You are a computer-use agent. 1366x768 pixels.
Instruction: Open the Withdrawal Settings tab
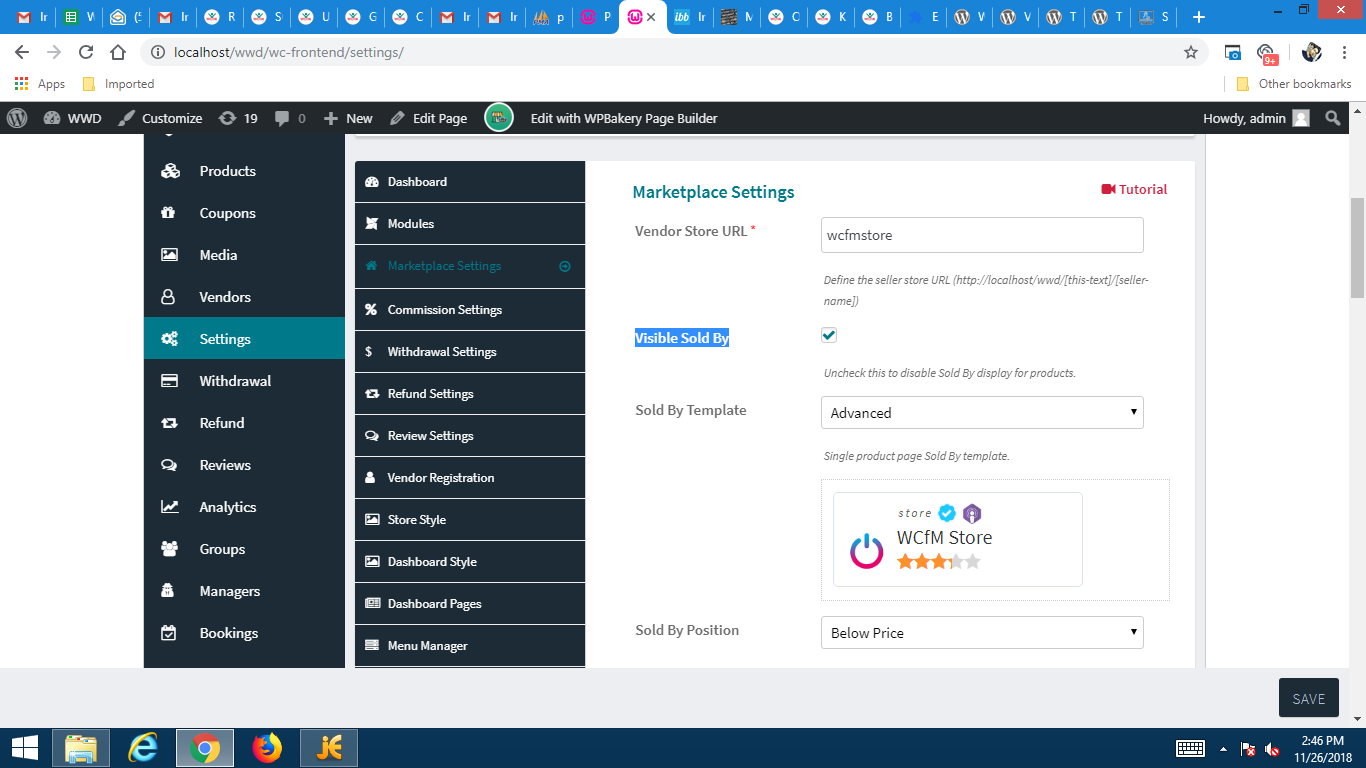click(x=470, y=352)
